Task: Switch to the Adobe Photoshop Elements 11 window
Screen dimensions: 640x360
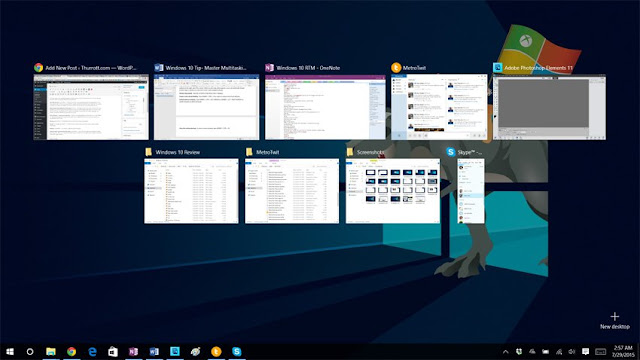Action: tap(549, 107)
